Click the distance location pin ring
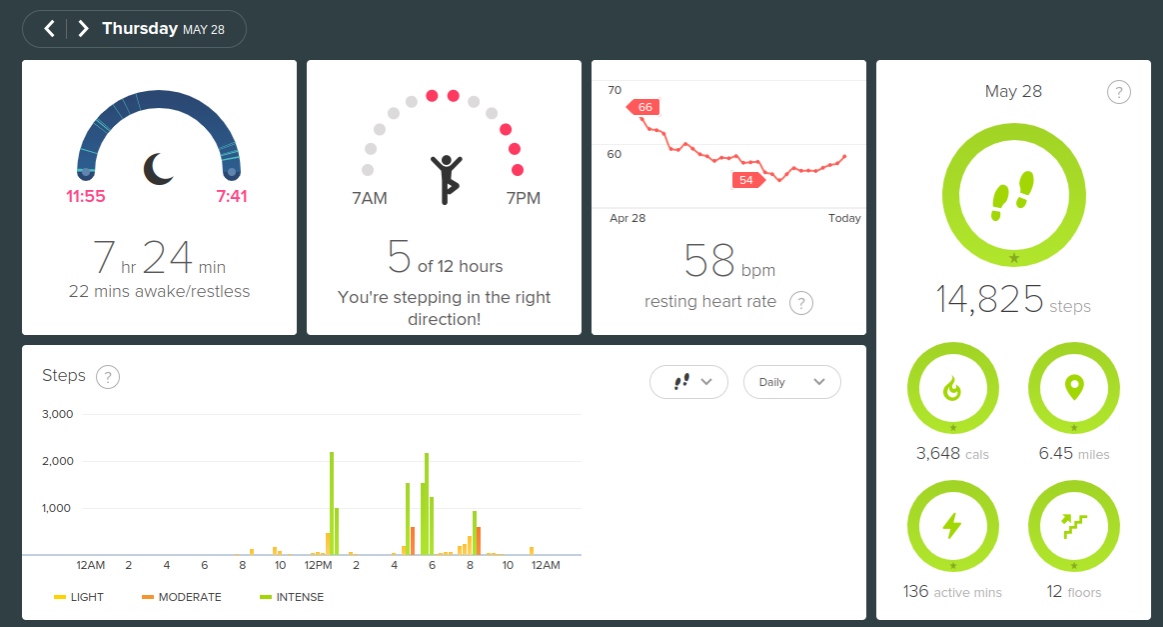This screenshot has height=627, width=1163. [x=1073, y=388]
